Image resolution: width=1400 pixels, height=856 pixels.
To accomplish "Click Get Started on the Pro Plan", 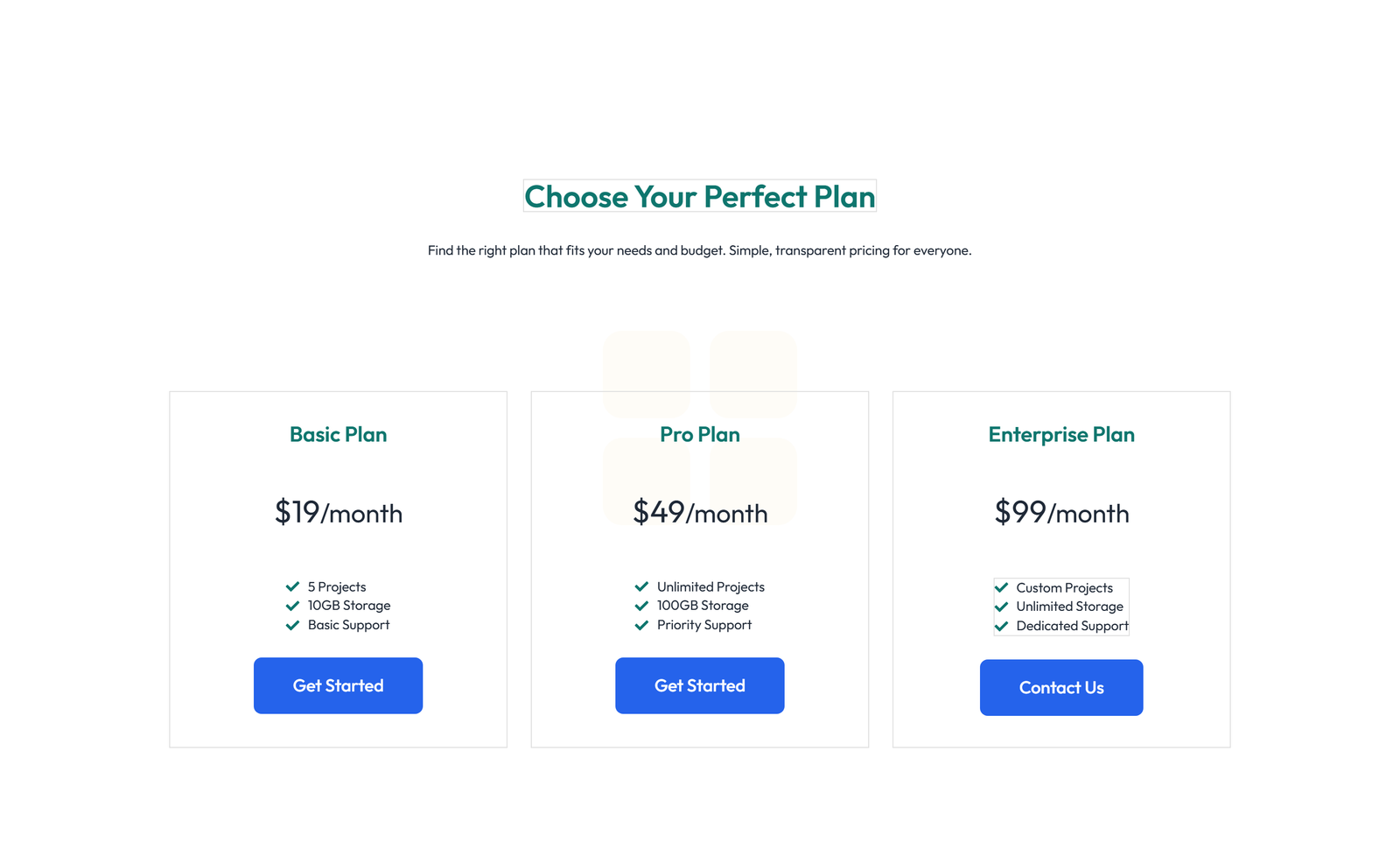I will [699, 685].
